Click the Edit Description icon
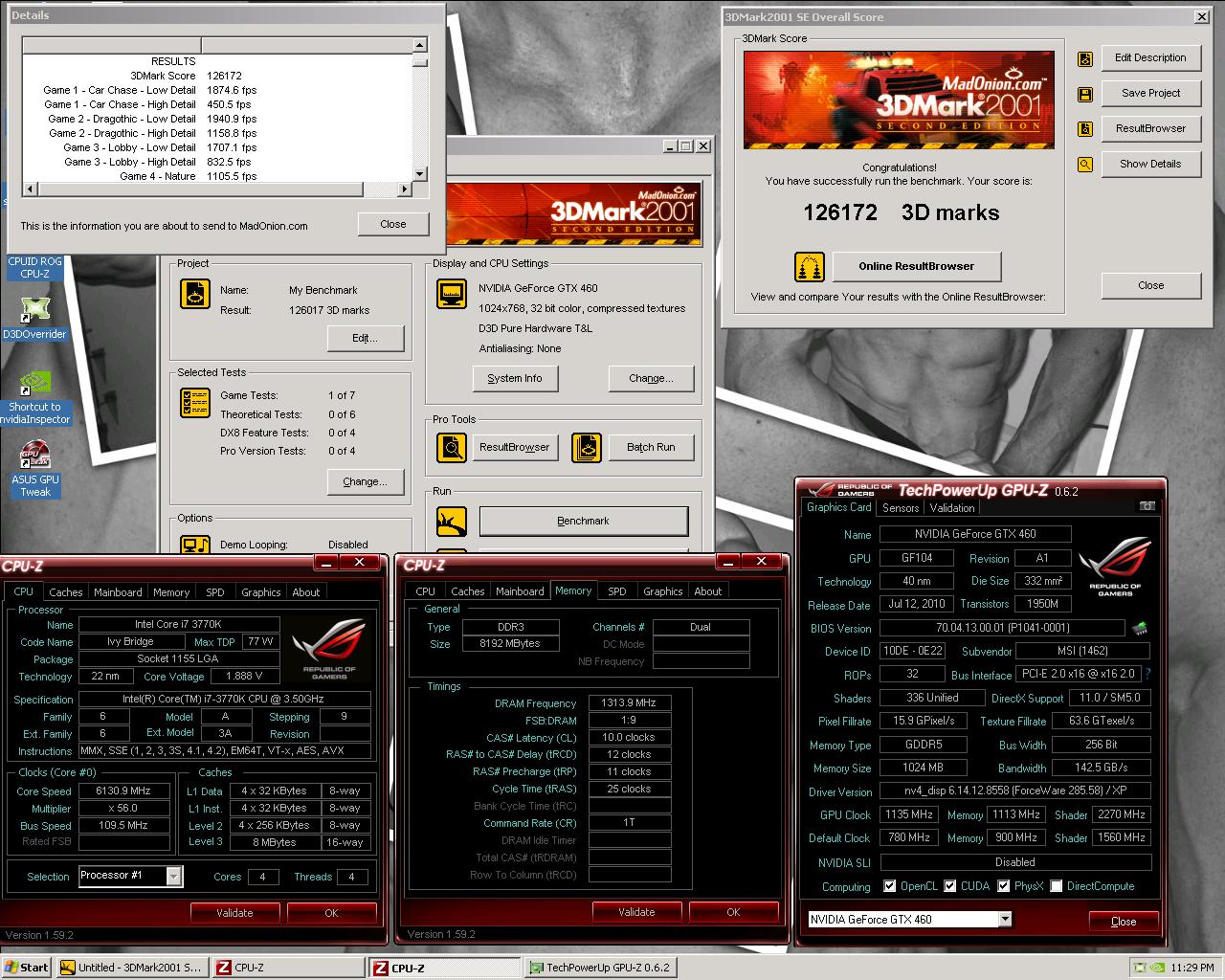This screenshot has width=1225, height=980. coord(1085,59)
